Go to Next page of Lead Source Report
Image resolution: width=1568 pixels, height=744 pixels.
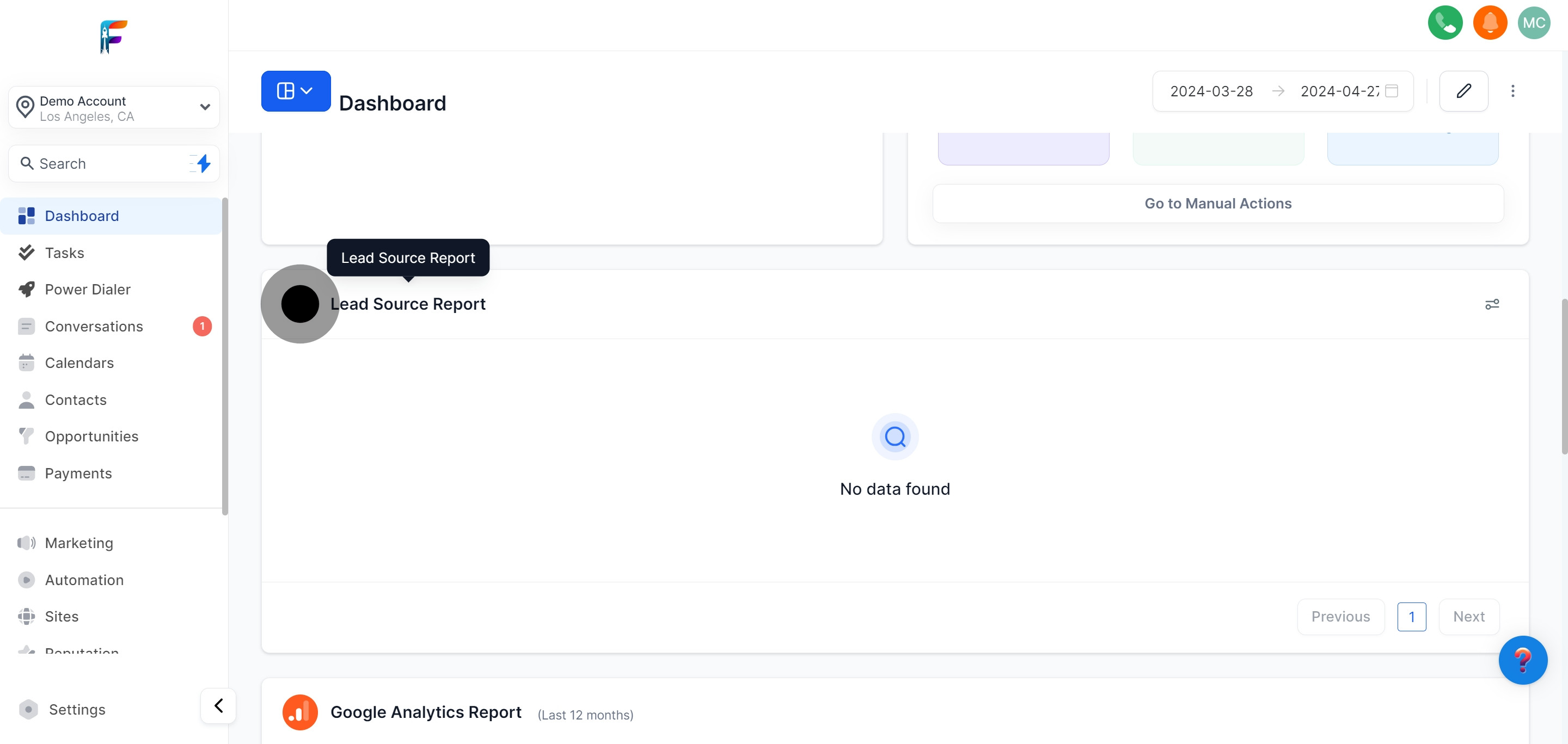1469,616
